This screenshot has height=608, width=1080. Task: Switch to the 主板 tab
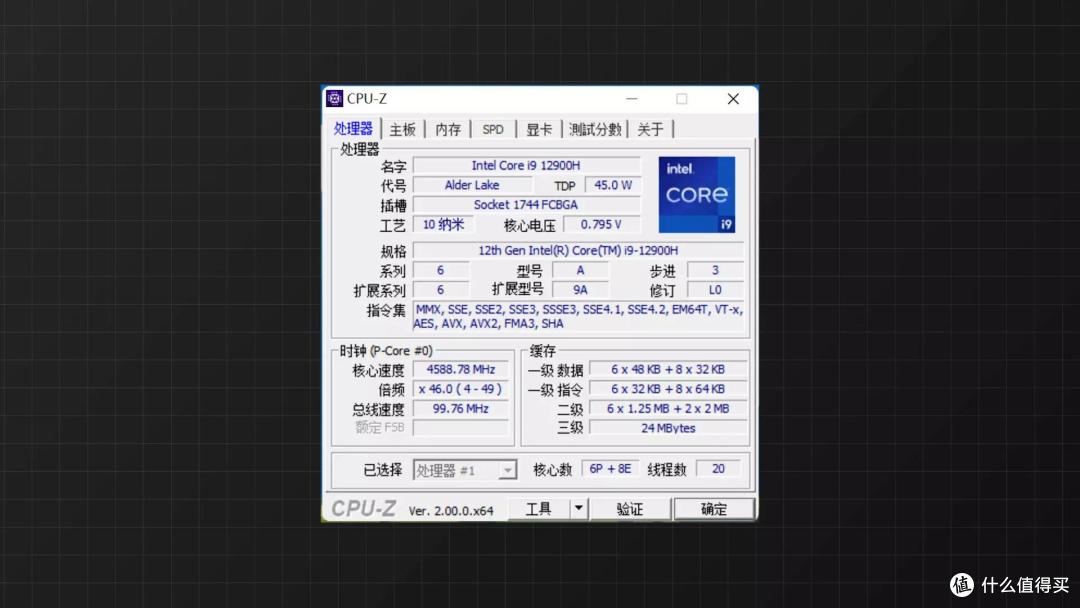pyautogui.click(x=403, y=129)
